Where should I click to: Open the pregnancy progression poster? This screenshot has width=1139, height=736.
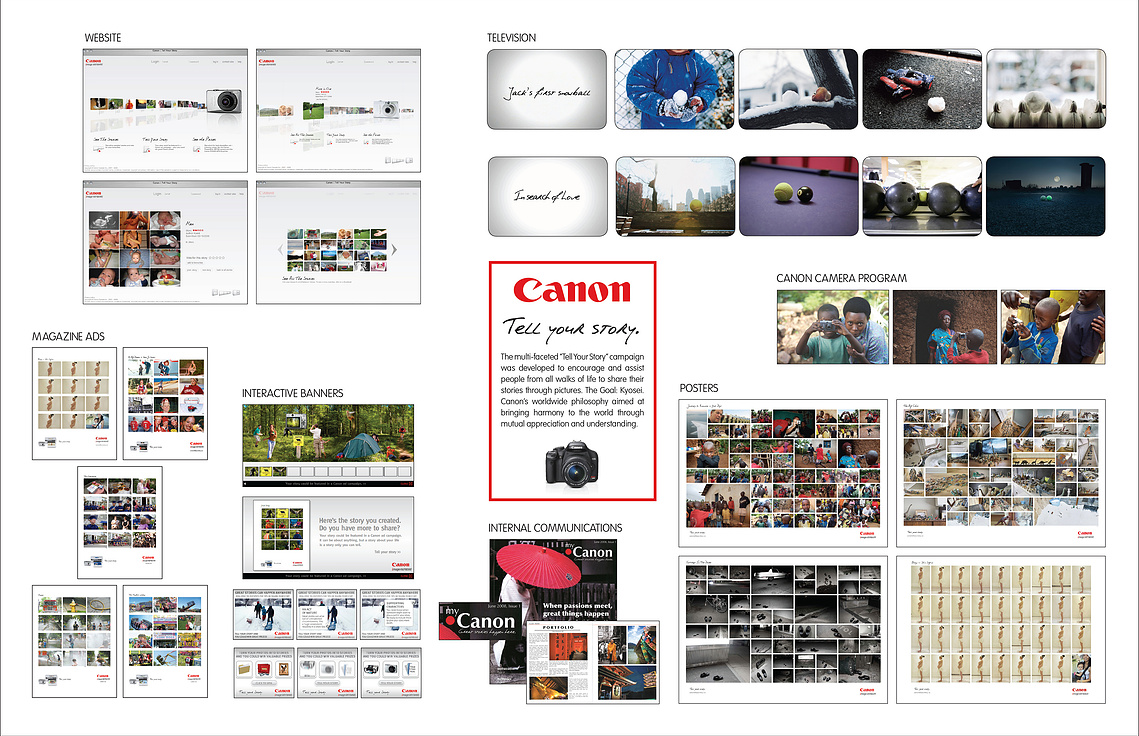(1001, 630)
